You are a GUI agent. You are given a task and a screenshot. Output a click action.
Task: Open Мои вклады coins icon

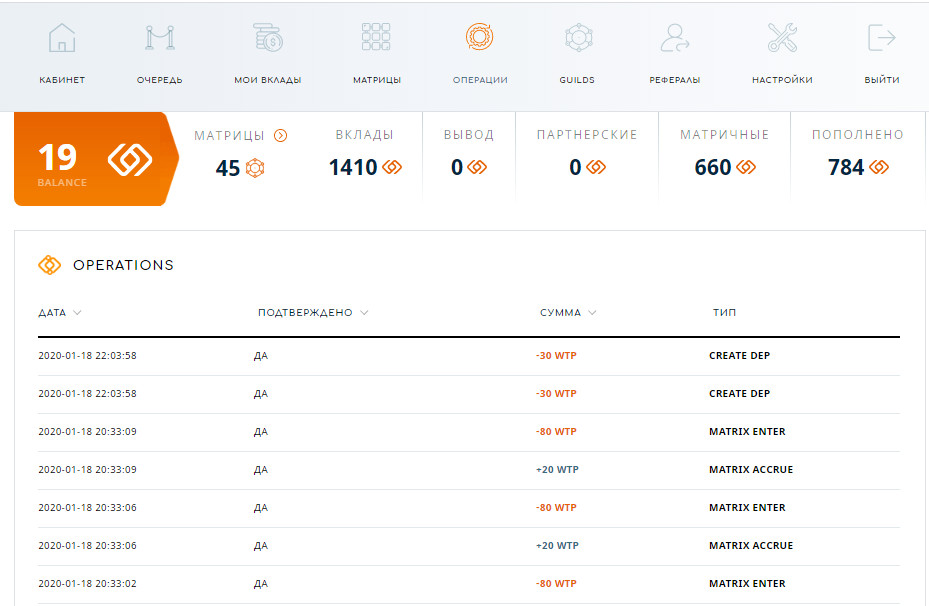pyautogui.click(x=268, y=38)
